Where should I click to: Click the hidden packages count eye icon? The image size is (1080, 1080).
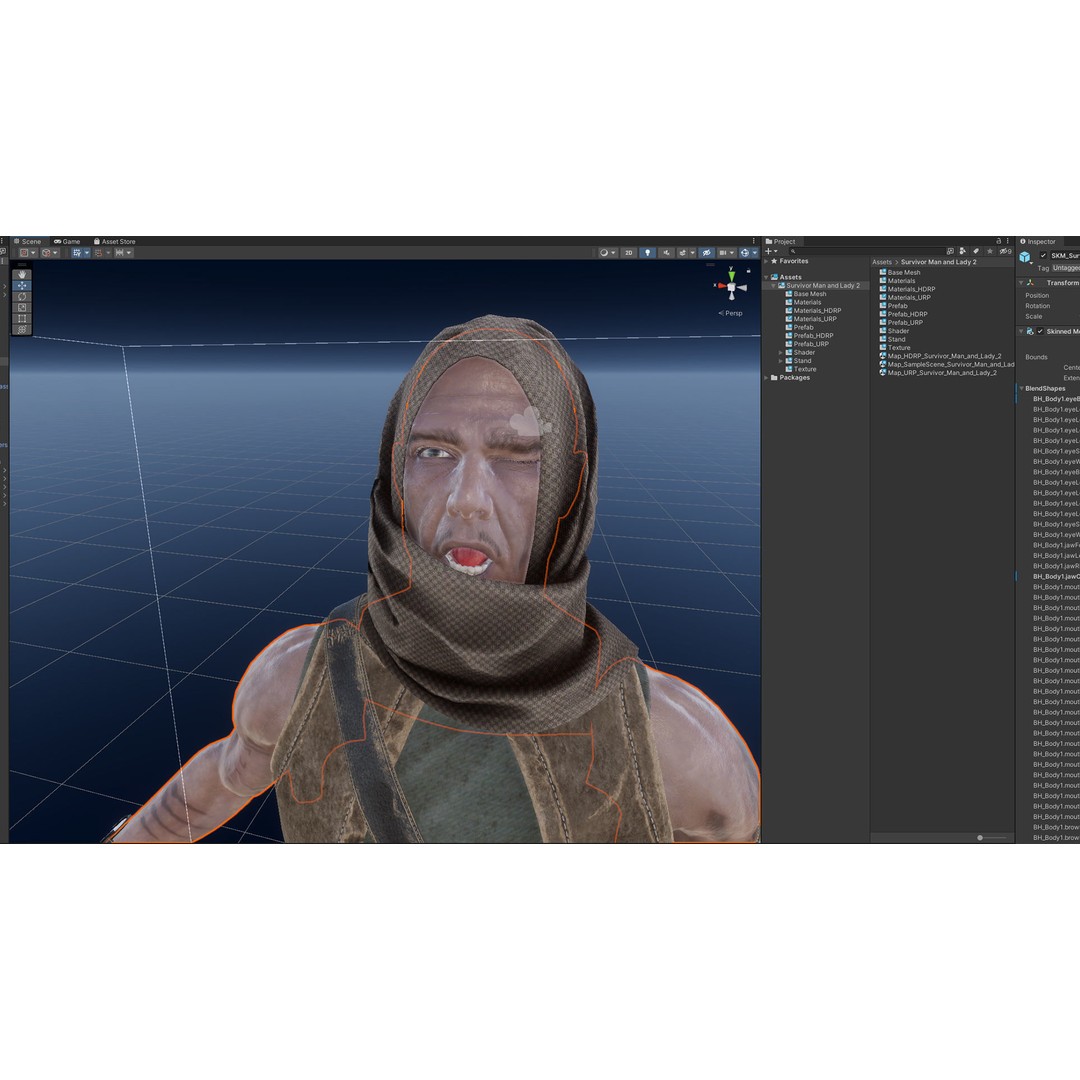click(1006, 251)
